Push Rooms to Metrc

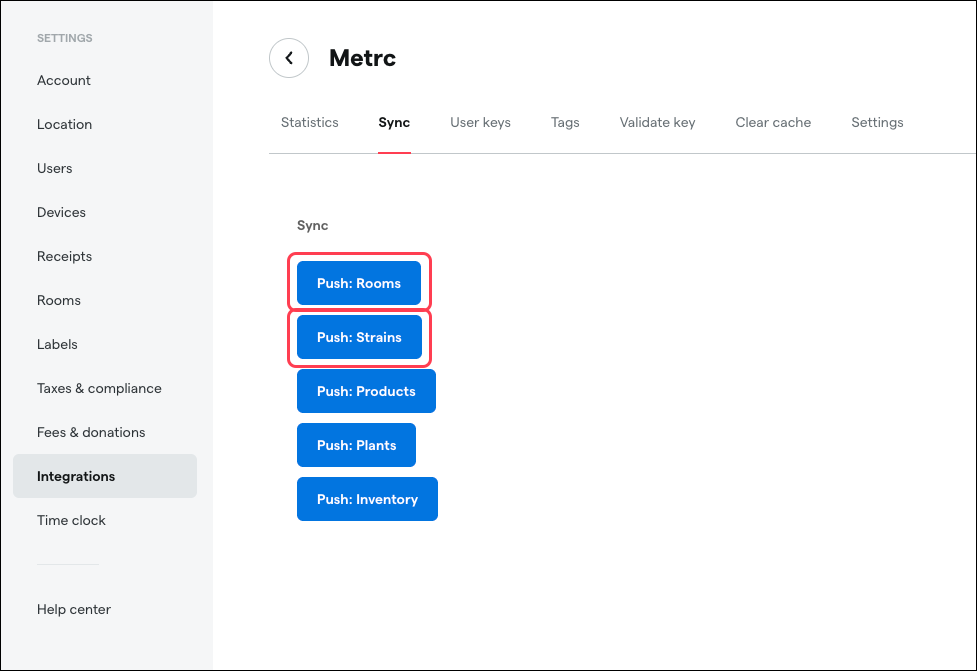[359, 283]
